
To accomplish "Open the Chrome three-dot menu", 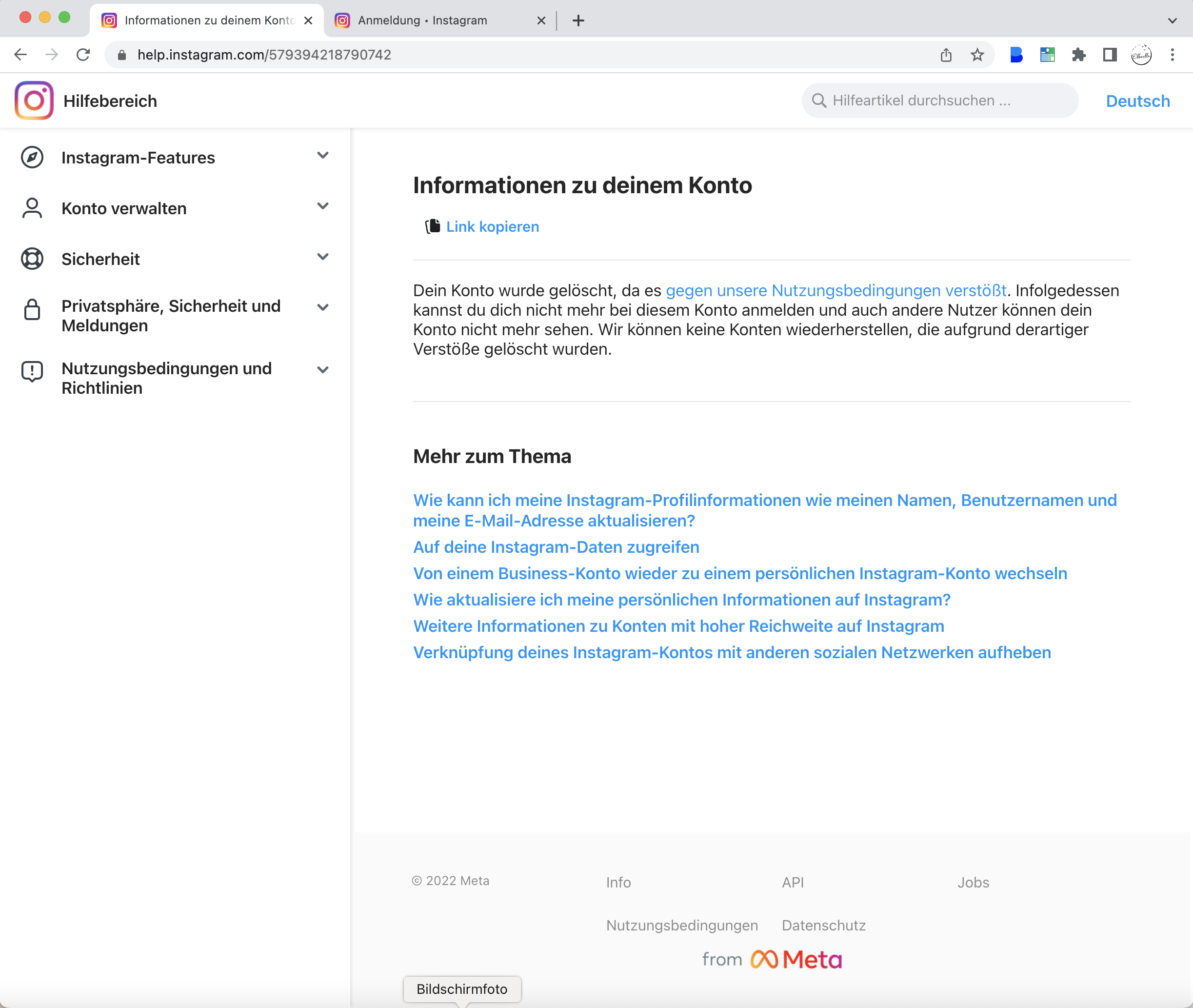I will tap(1173, 55).
